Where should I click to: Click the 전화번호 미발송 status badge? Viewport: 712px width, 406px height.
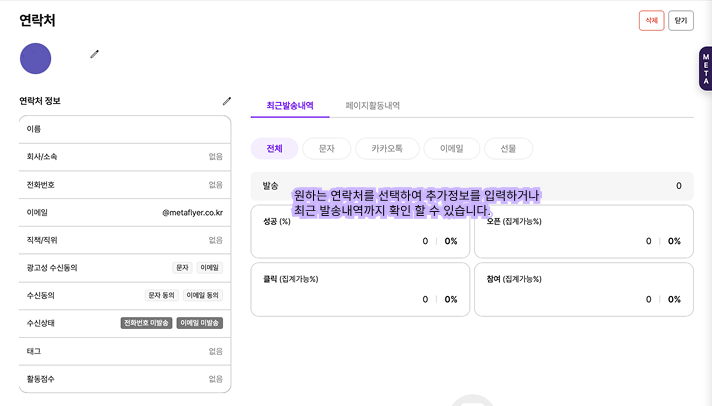[x=146, y=323]
